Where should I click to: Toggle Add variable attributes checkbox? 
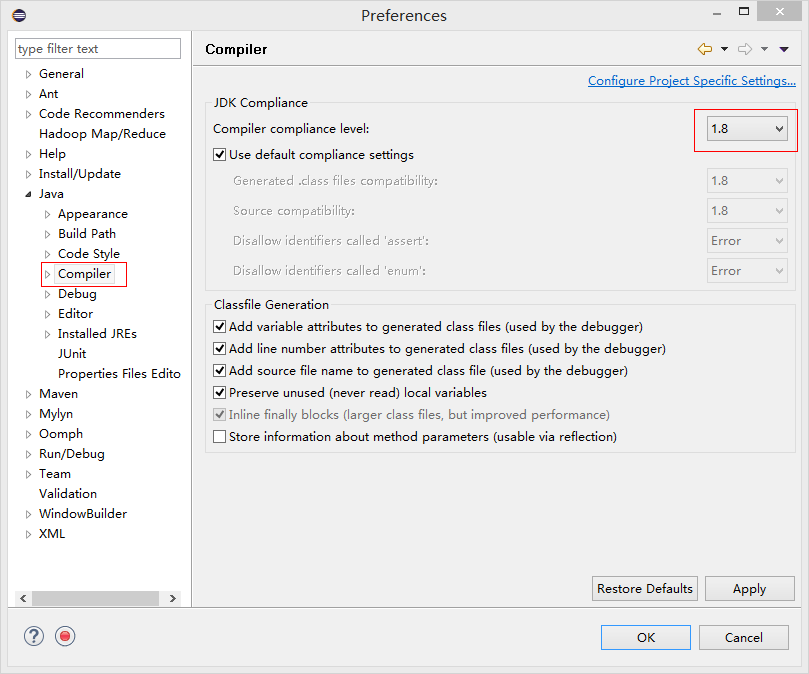pos(219,327)
